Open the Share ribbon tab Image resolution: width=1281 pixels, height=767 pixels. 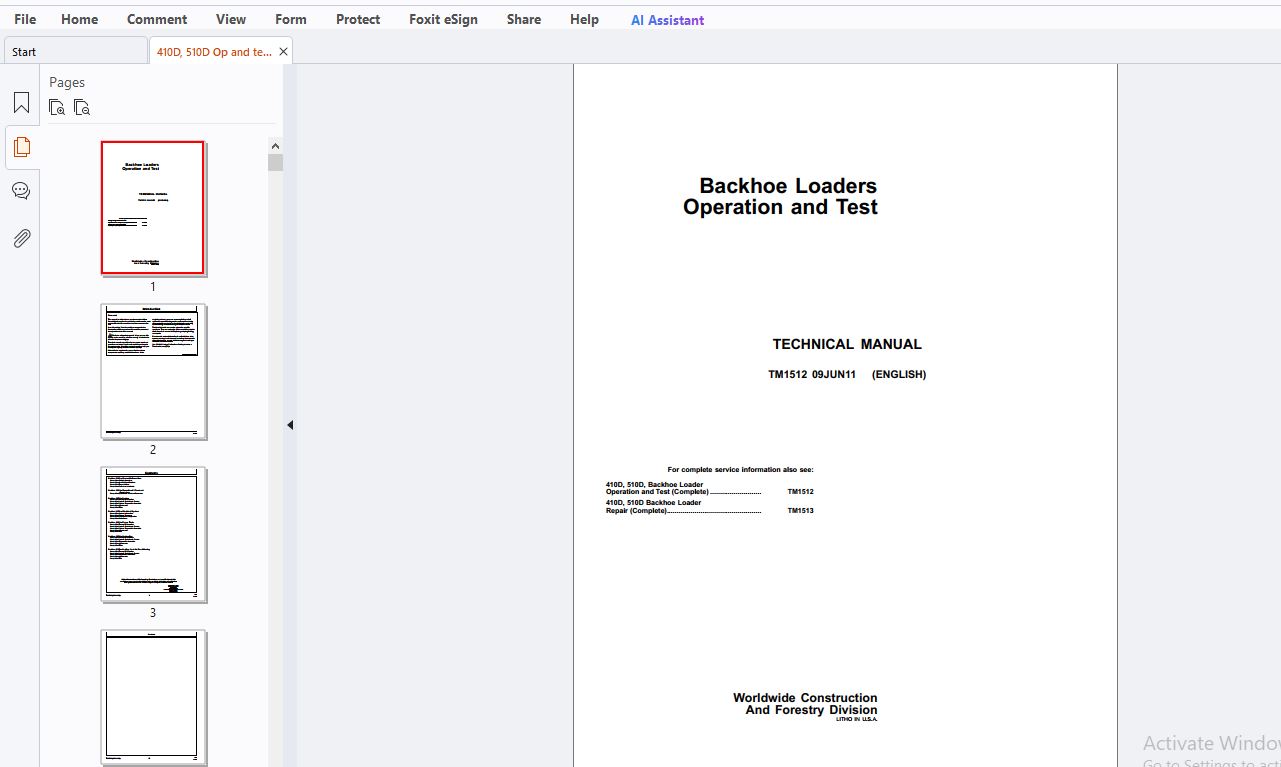click(x=524, y=19)
